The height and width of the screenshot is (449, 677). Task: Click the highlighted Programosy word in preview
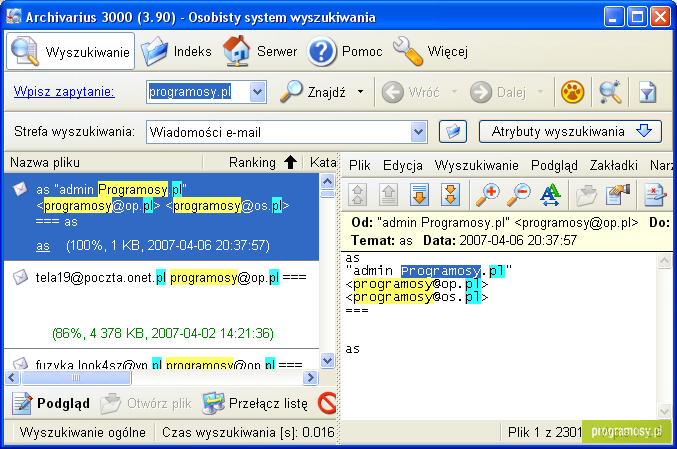tap(440, 271)
